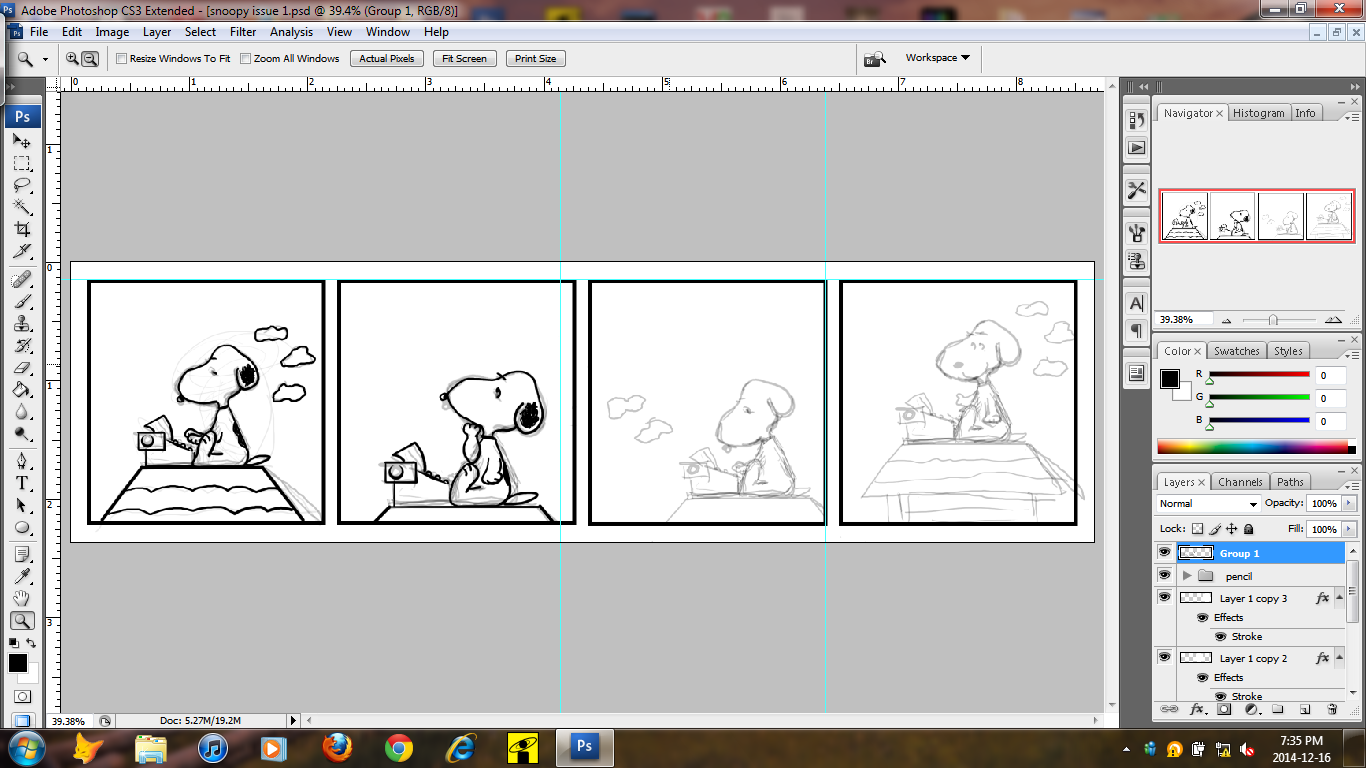Hide Effects of Layer 1 copy 3
This screenshot has height=768, width=1366.
coord(1203,617)
